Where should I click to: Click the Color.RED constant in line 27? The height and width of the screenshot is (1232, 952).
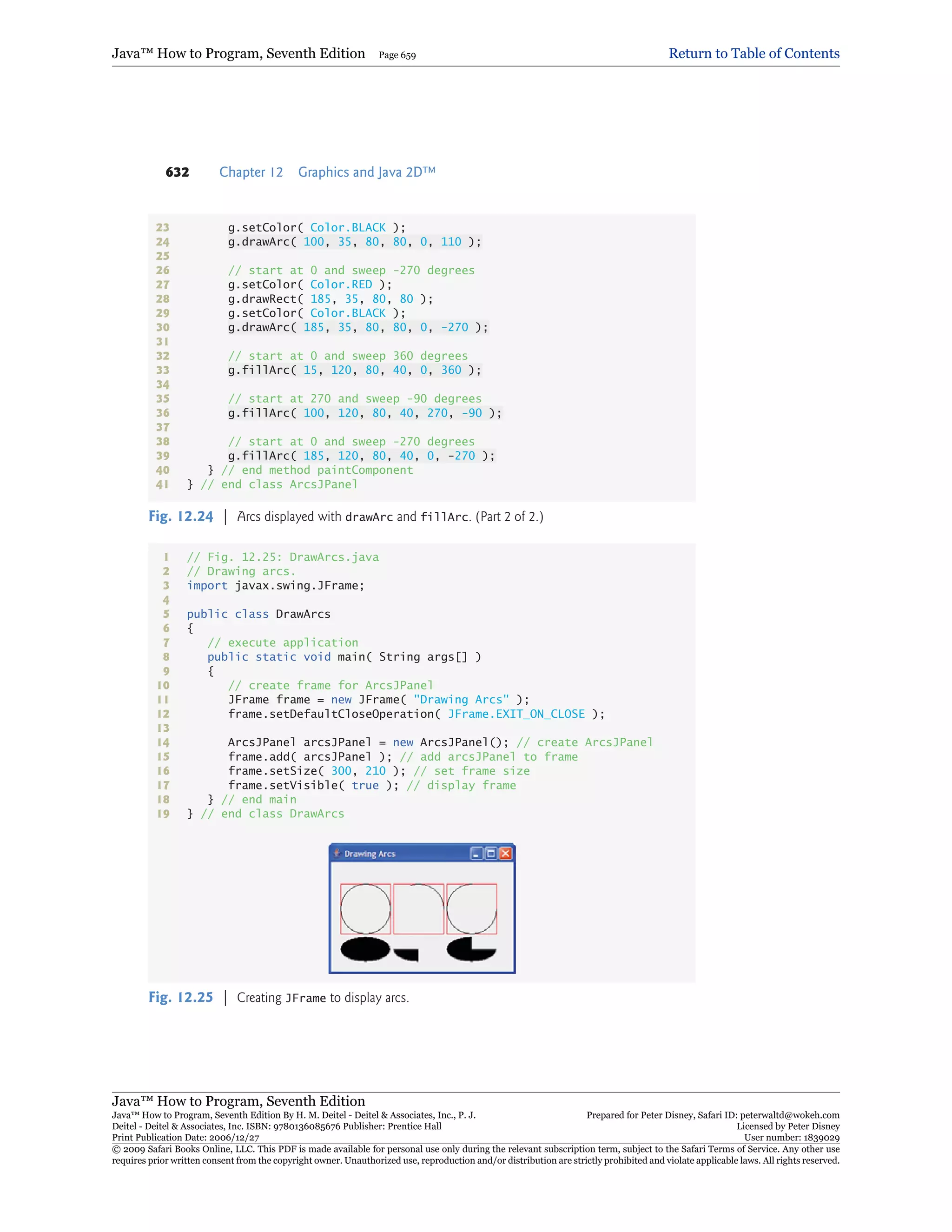[x=341, y=285]
